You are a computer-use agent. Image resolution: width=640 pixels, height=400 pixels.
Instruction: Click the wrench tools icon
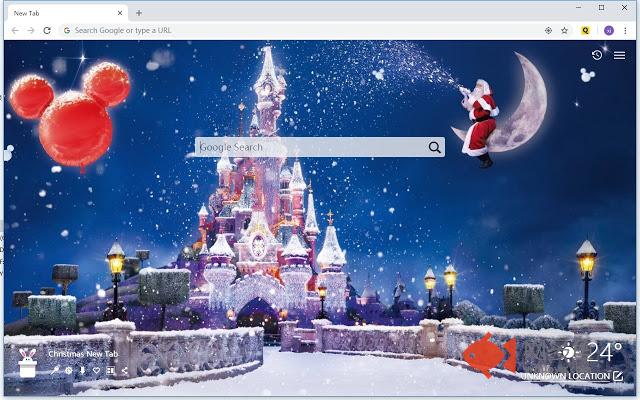point(54,371)
